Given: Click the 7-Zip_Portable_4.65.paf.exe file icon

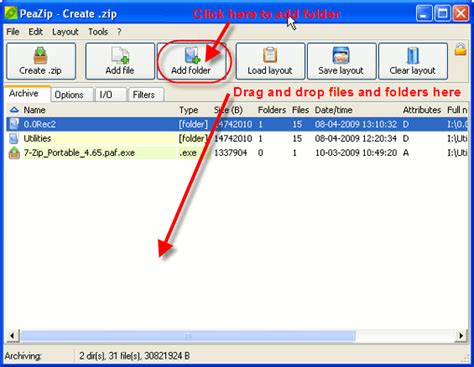Looking at the screenshot, I should [14, 153].
